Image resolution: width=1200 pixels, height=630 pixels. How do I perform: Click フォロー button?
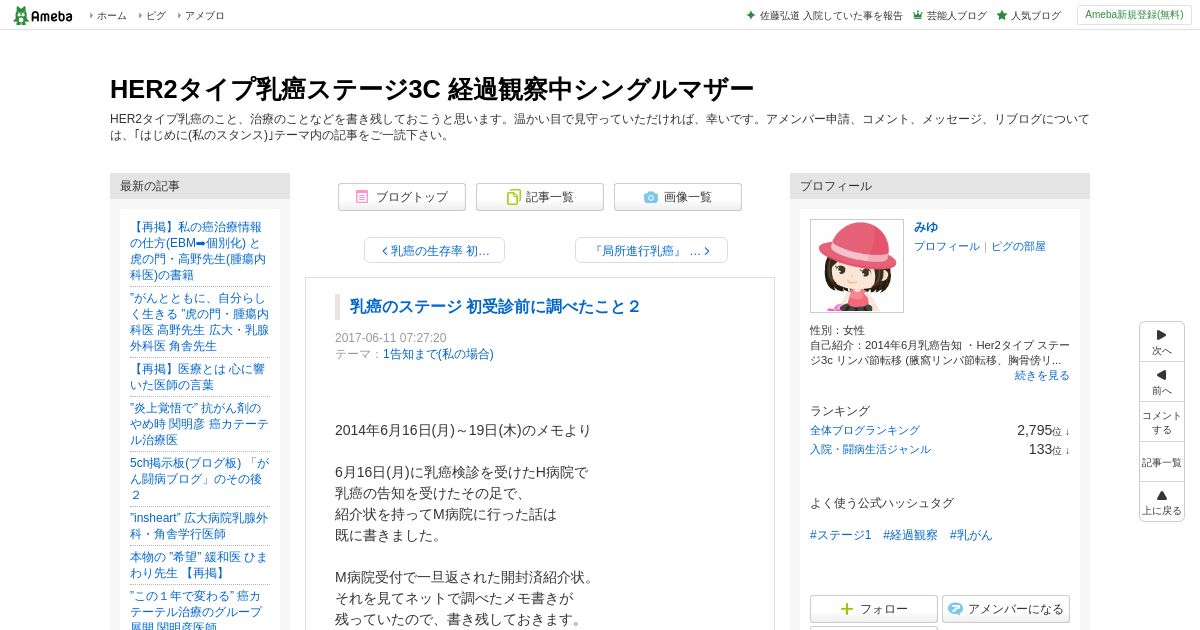coord(874,609)
